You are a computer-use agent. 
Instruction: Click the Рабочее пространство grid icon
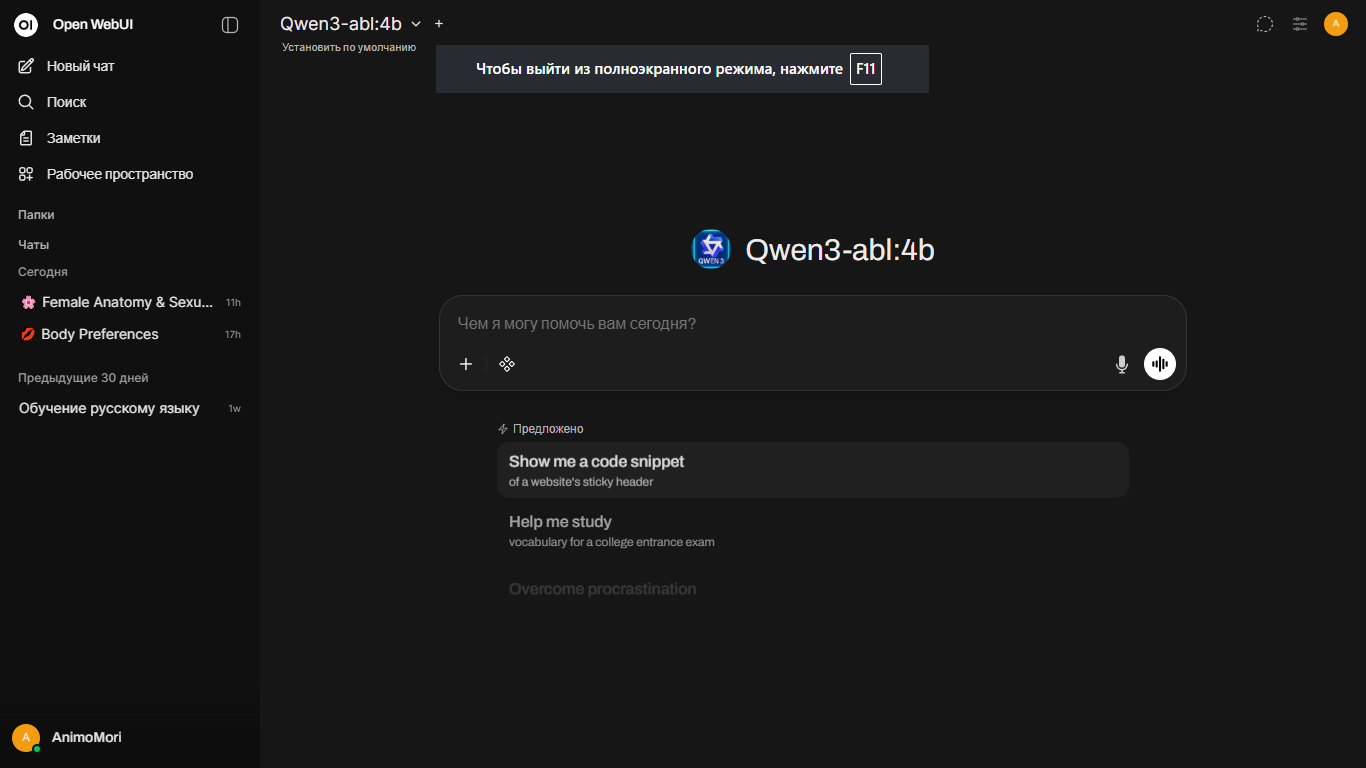tap(27, 174)
